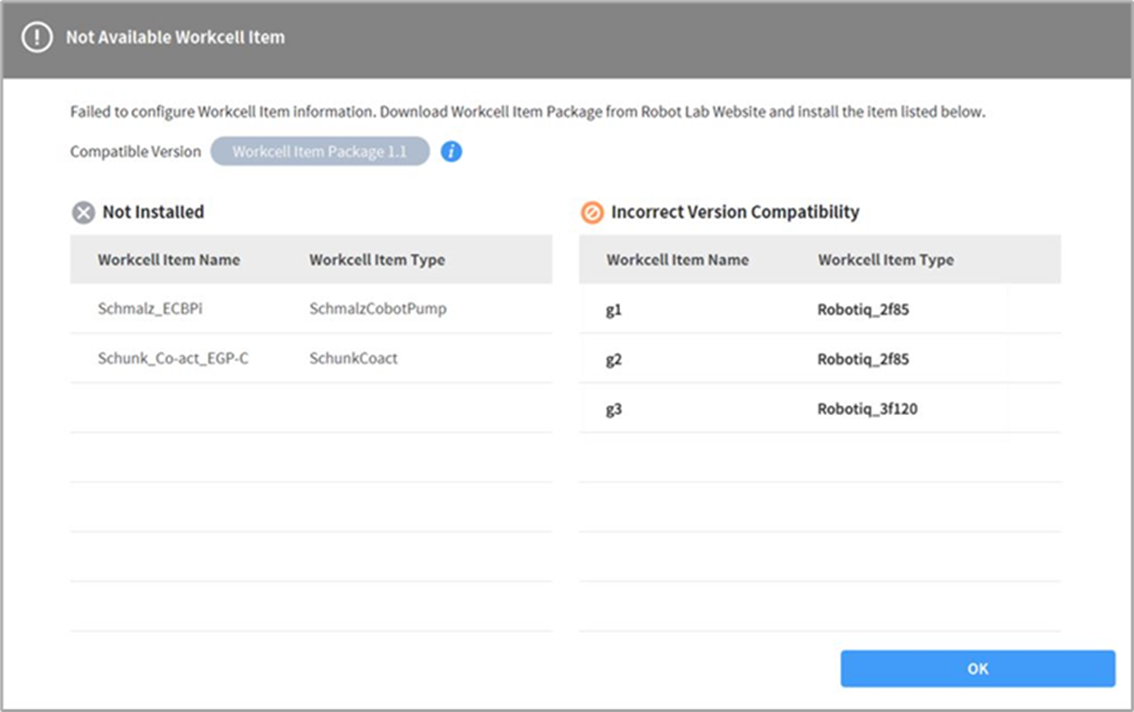Click the warning exclamation icon in title bar

click(x=37, y=38)
